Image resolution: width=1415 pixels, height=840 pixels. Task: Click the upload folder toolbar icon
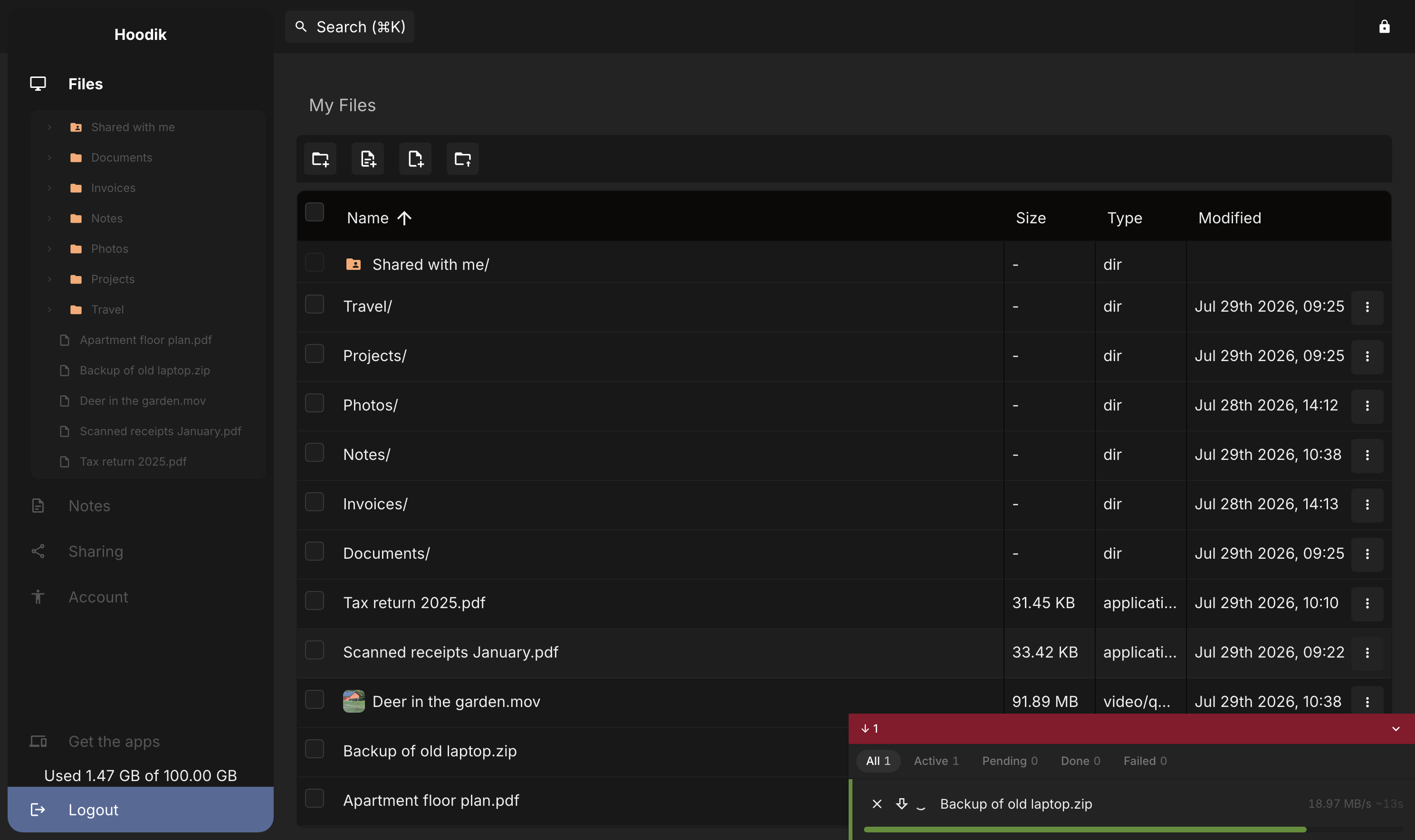463,159
